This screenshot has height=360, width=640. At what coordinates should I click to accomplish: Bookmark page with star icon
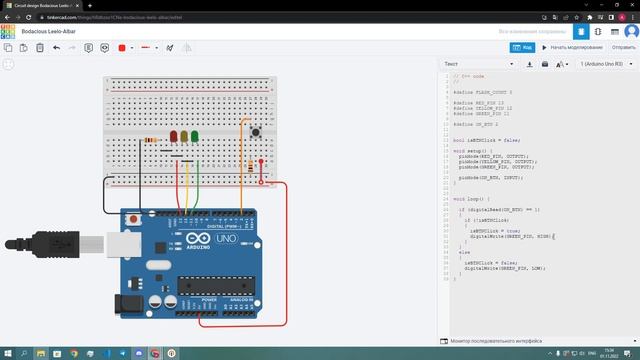click(x=576, y=18)
